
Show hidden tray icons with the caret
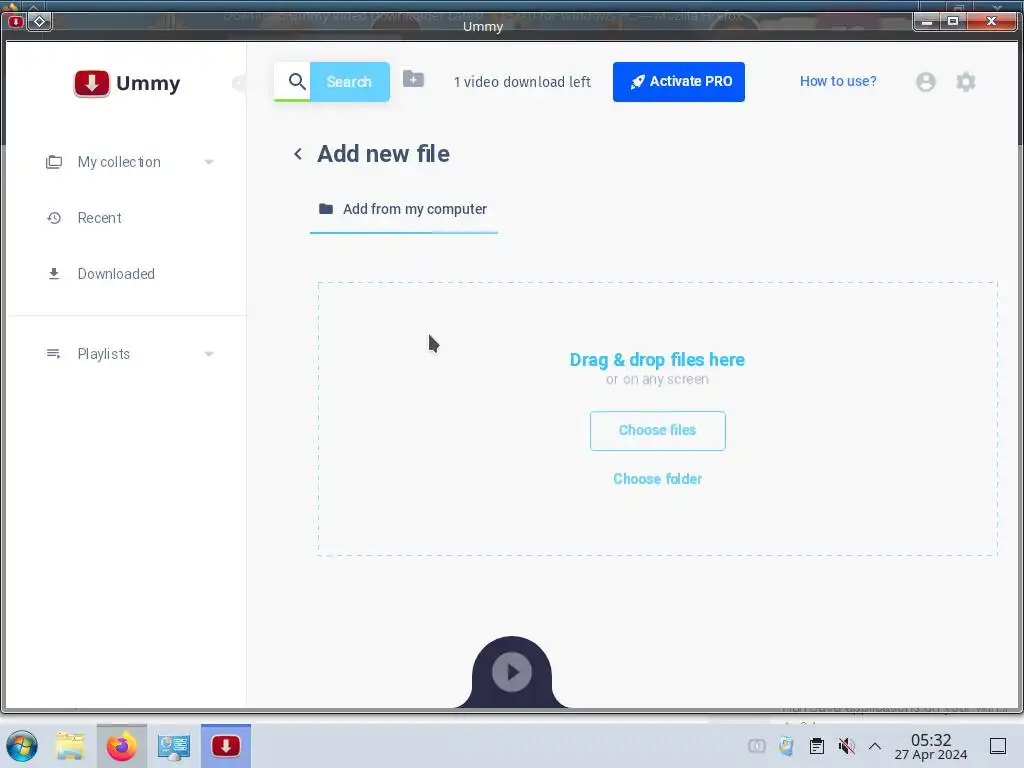click(x=875, y=746)
